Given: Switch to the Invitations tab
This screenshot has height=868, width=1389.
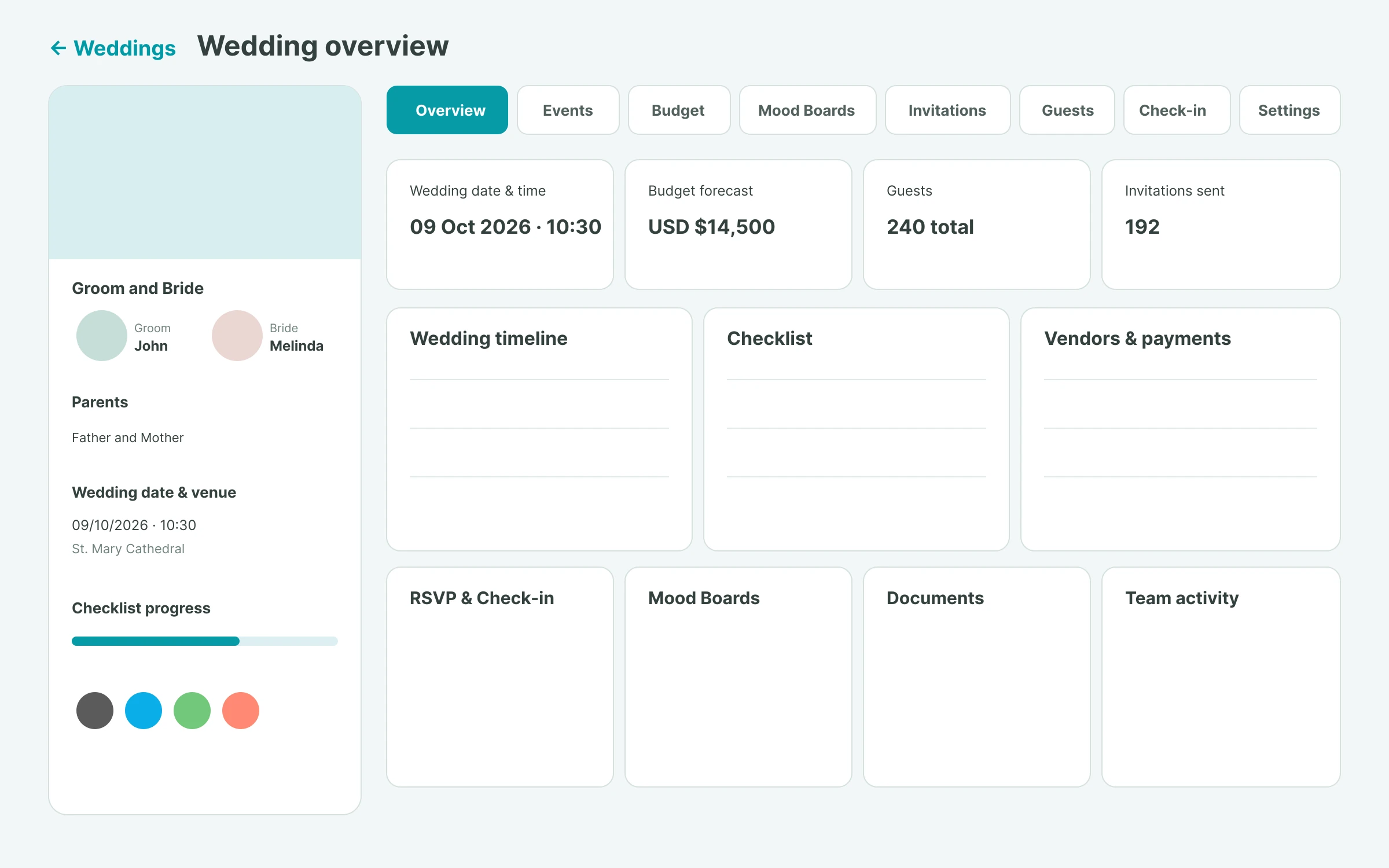Looking at the screenshot, I should point(947,110).
